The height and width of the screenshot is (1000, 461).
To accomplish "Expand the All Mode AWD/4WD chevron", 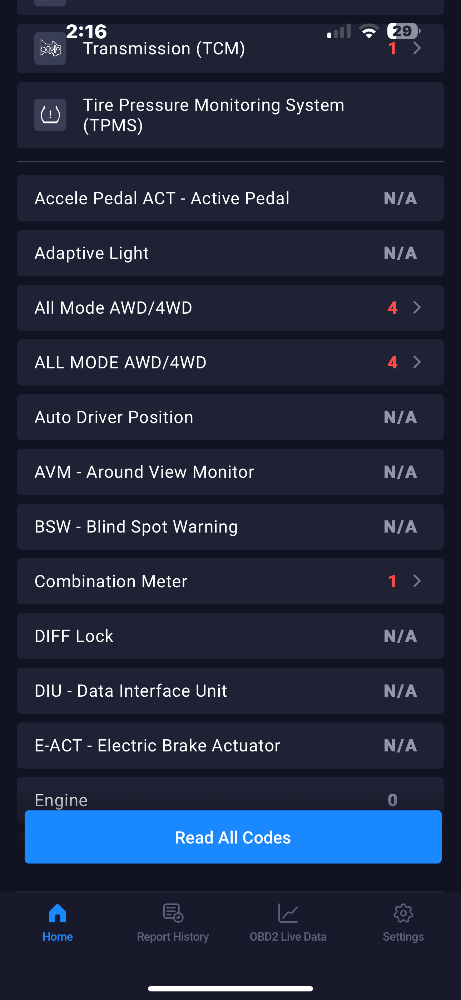I will tap(417, 308).
